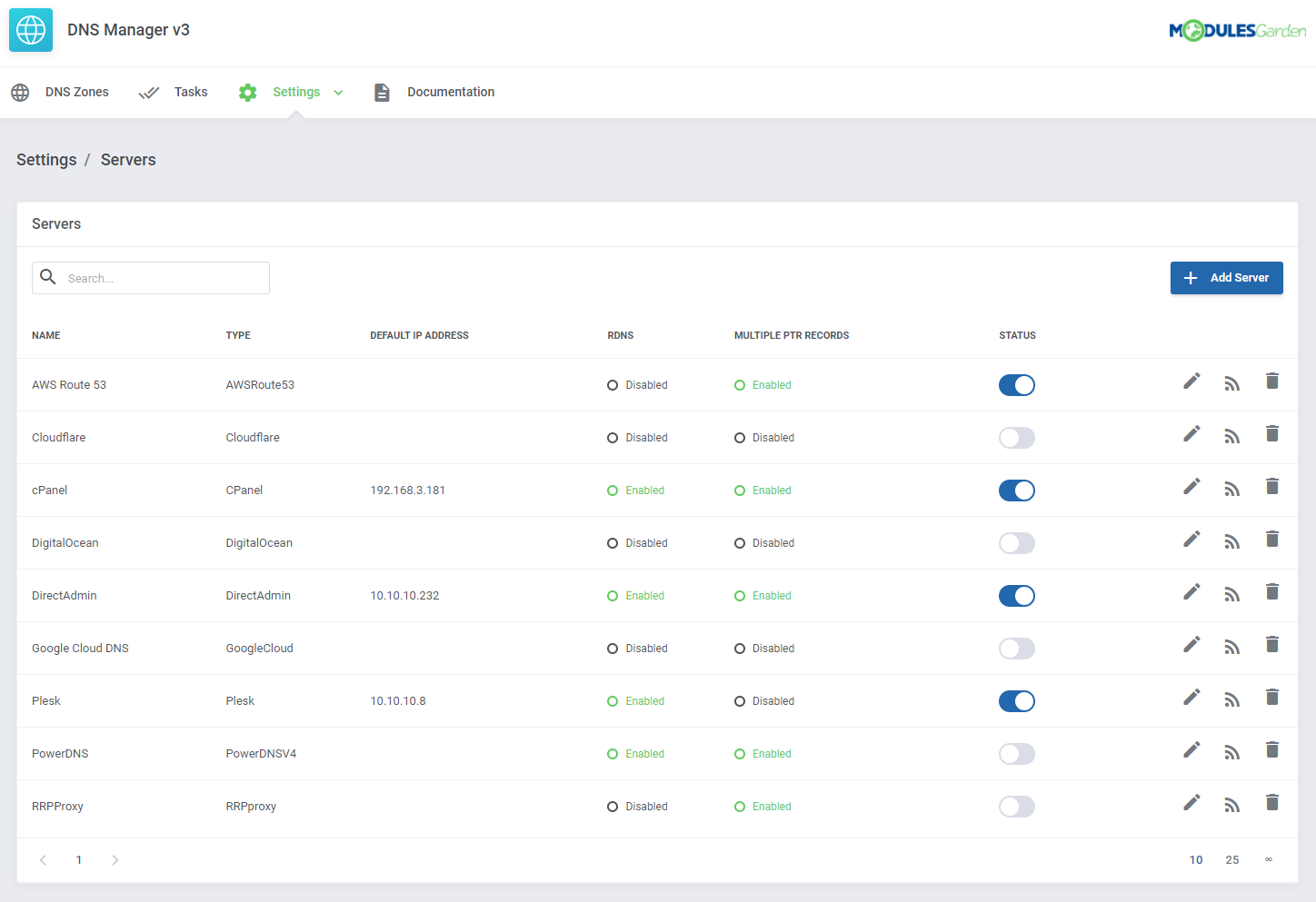Delete the Google Cloud DNS server

[1272, 645]
